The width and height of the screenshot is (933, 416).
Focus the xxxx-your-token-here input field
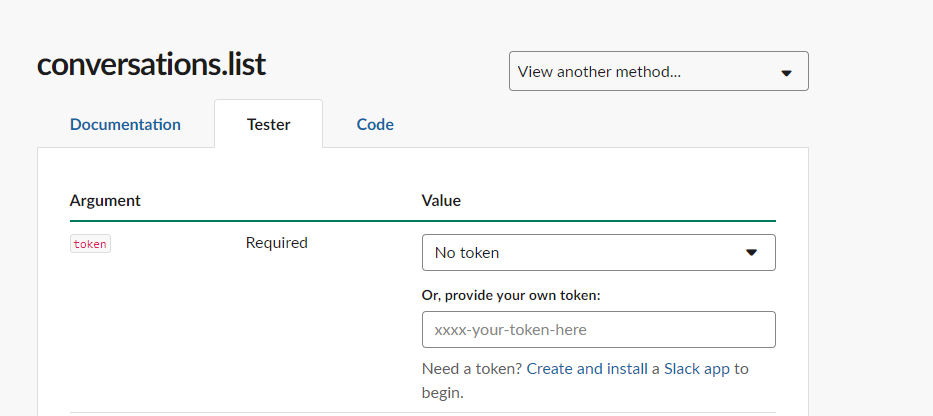pos(599,329)
